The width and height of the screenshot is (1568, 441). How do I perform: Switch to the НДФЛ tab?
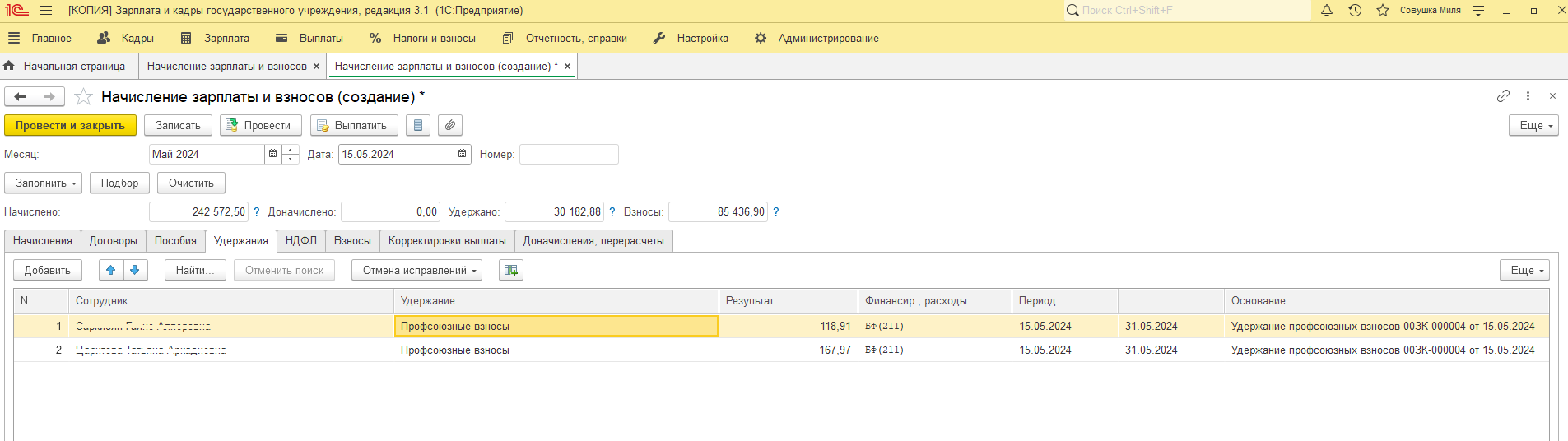pos(301,241)
